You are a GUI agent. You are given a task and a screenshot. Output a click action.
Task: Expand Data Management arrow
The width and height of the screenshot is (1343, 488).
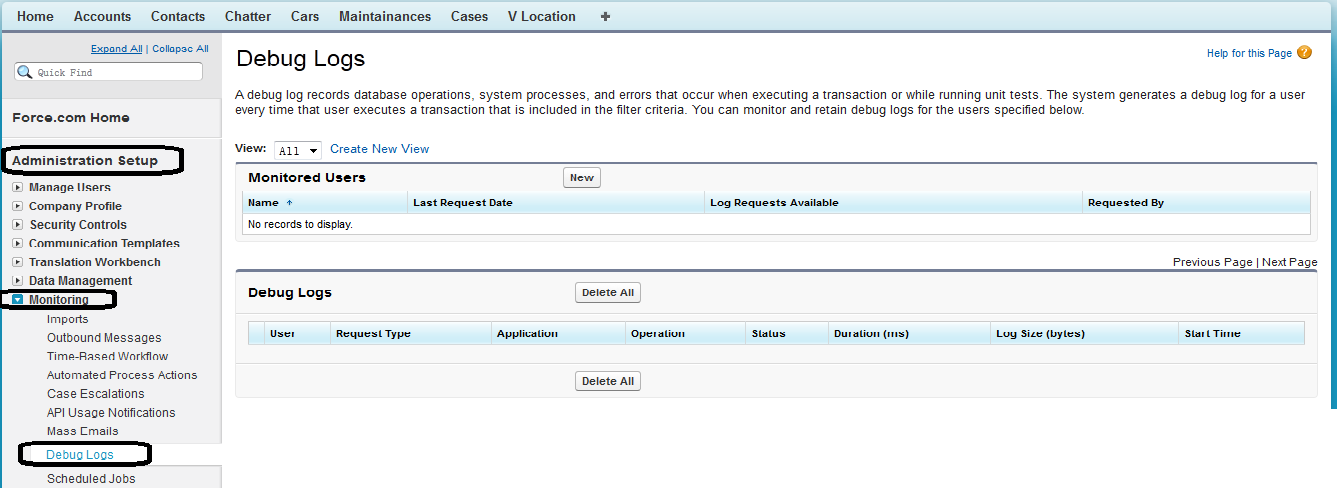point(17,281)
